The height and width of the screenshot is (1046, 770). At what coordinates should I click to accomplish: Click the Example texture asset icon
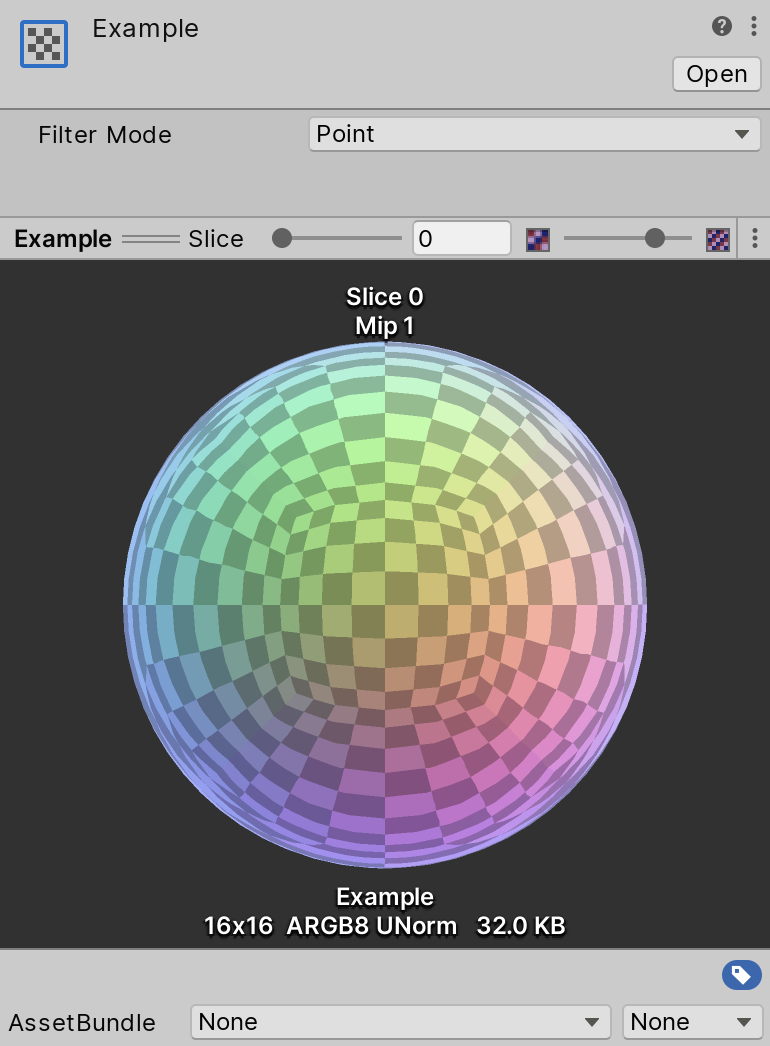click(x=44, y=43)
